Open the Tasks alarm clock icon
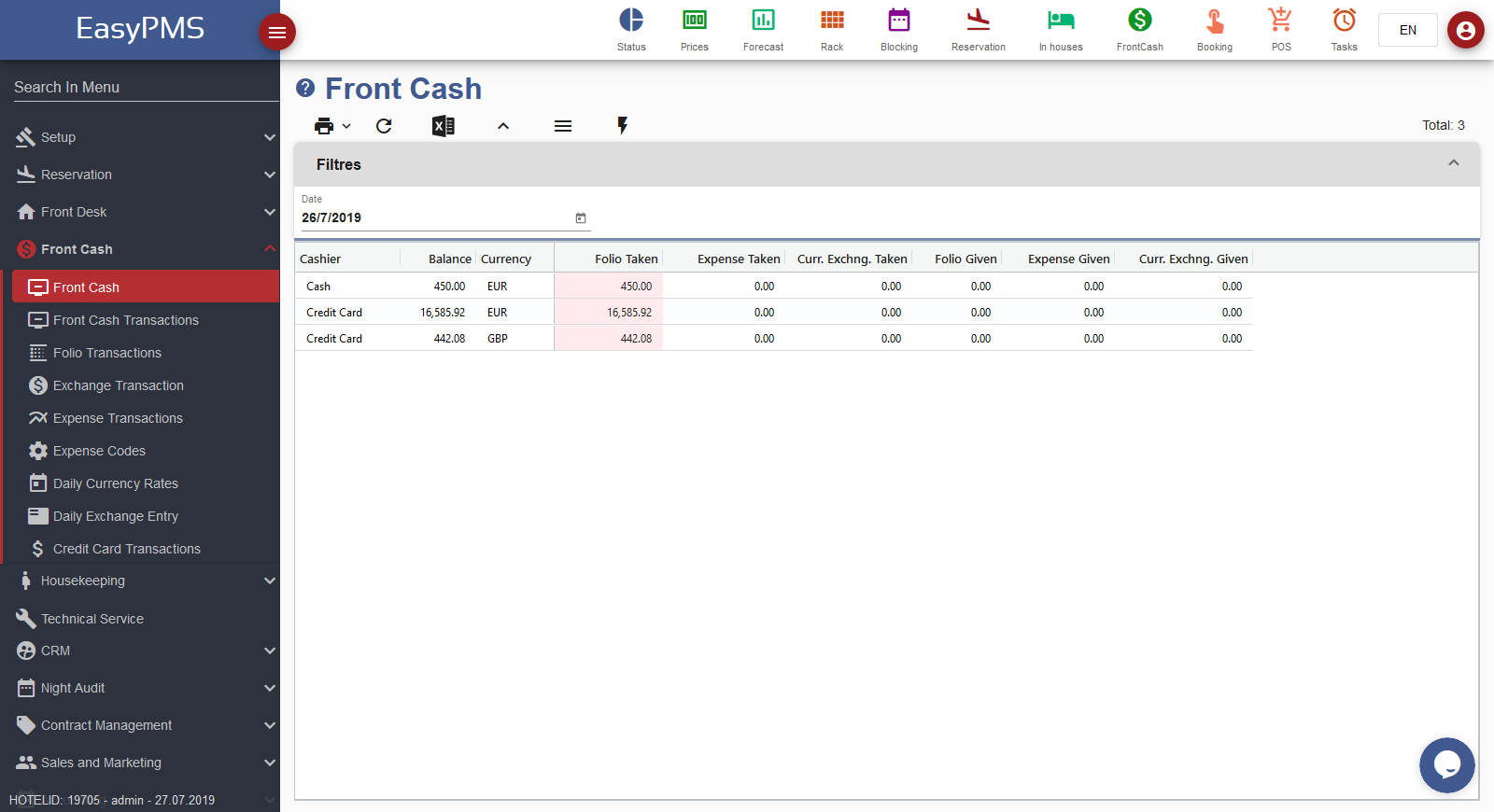 coord(1344,21)
